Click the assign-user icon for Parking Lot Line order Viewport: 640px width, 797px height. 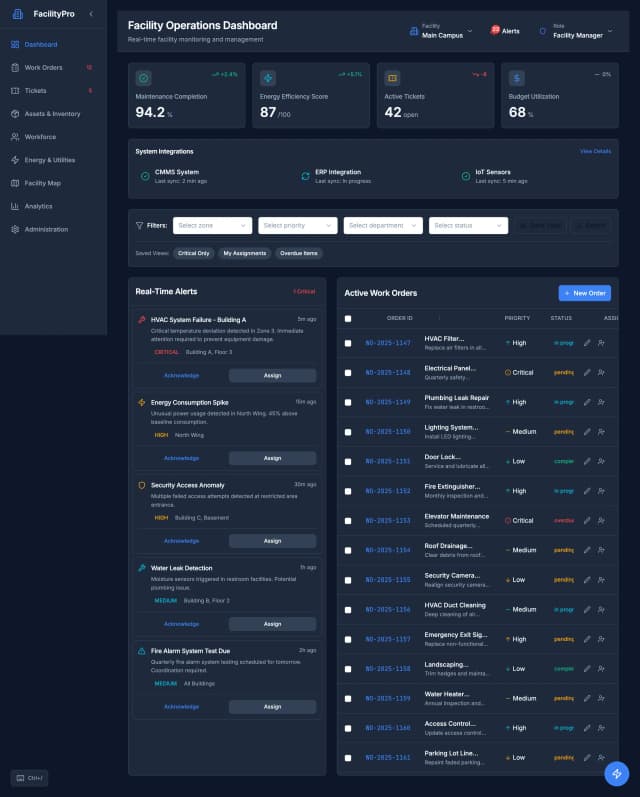tap(601, 758)
